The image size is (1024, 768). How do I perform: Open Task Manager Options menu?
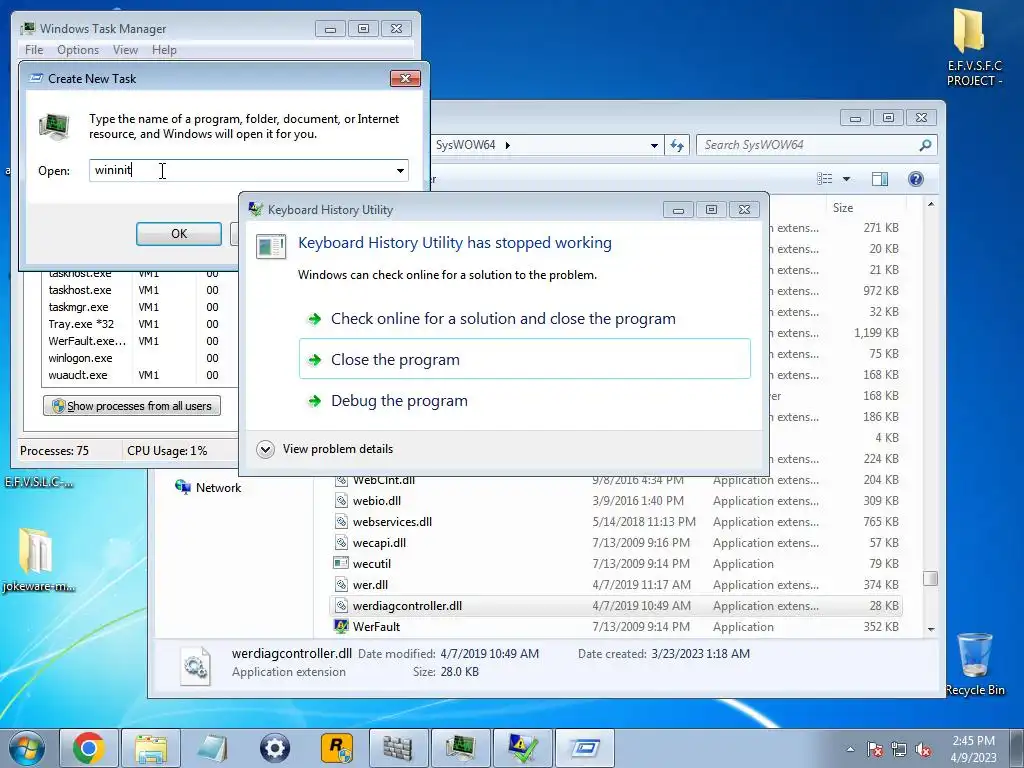pos(78,50)
